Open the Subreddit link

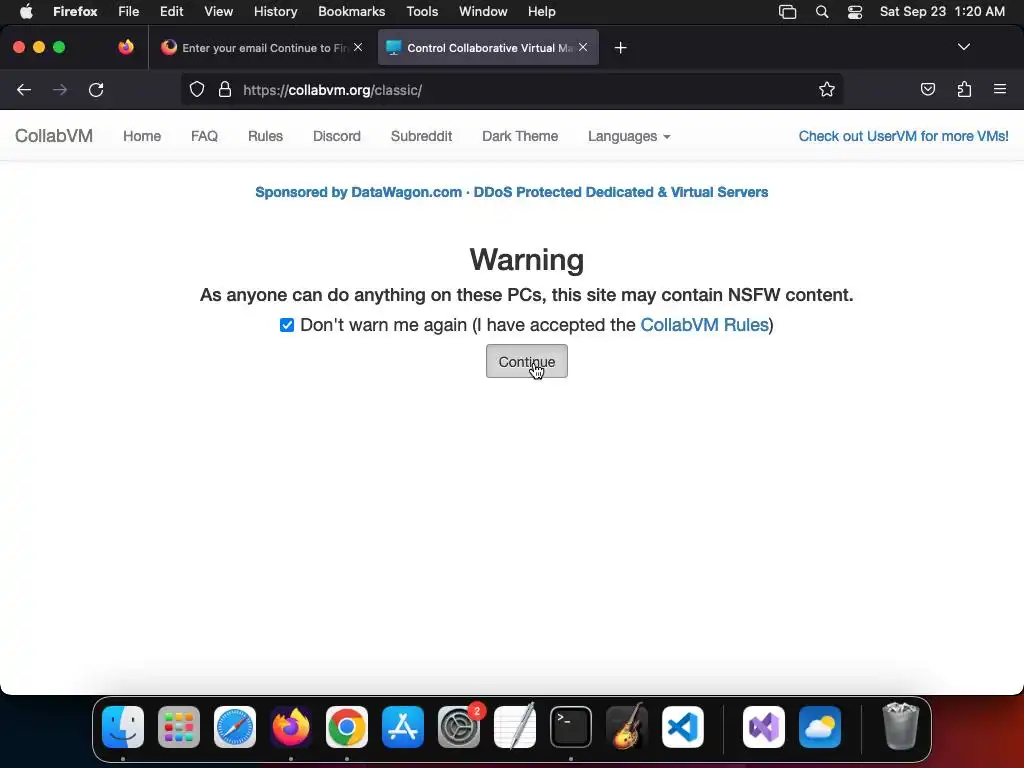[x=421, y=136]
